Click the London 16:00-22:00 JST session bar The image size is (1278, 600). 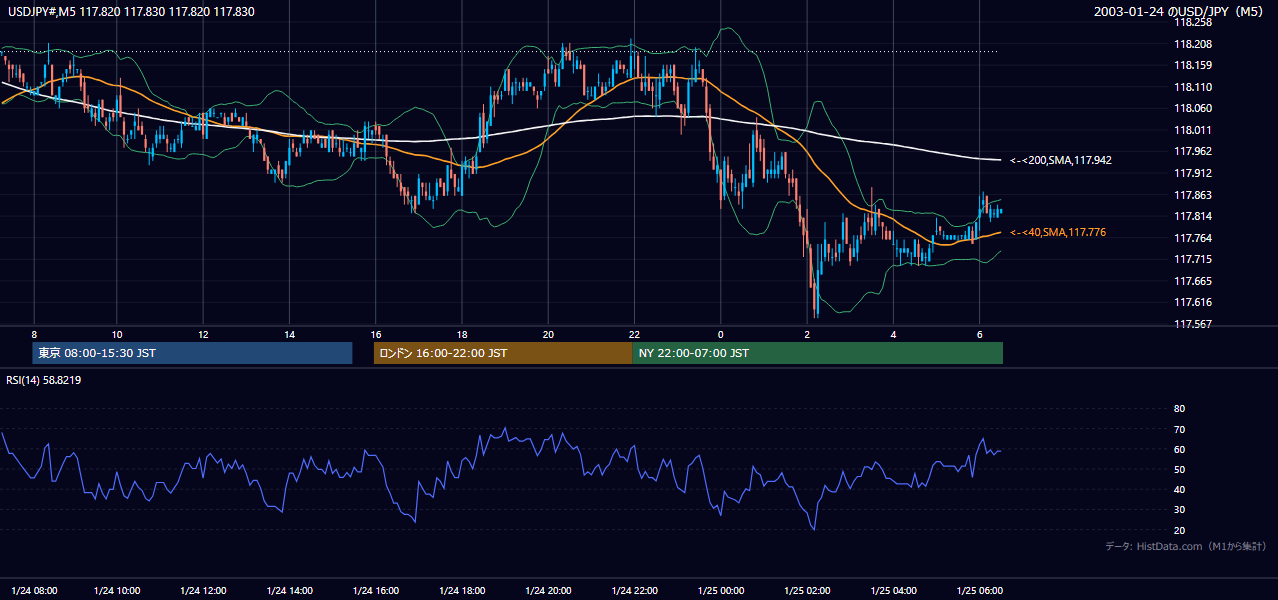(503, 353)
